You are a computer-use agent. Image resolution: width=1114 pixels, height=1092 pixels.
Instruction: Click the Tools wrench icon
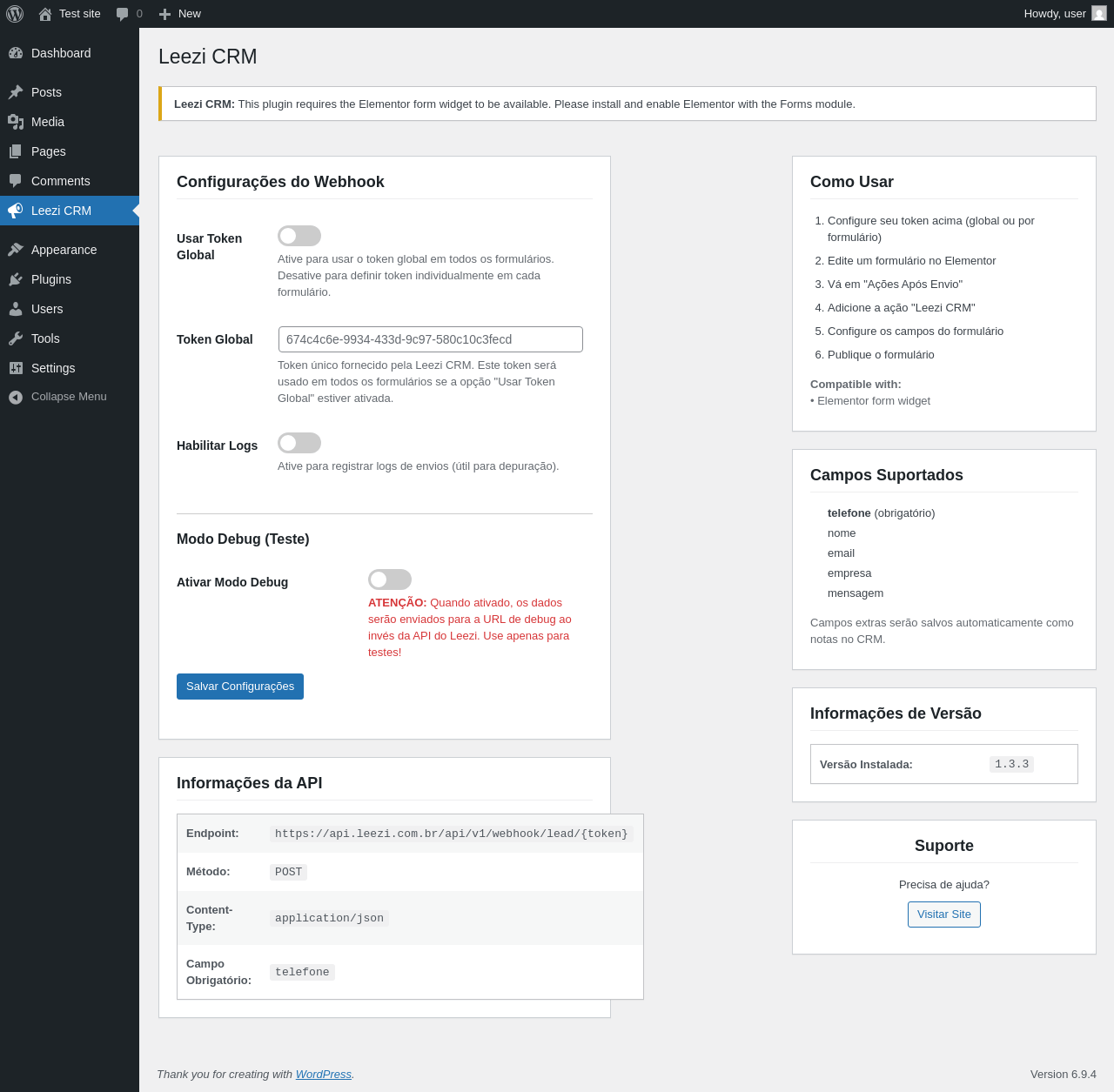pyautogui.click(x=16, y=338)
